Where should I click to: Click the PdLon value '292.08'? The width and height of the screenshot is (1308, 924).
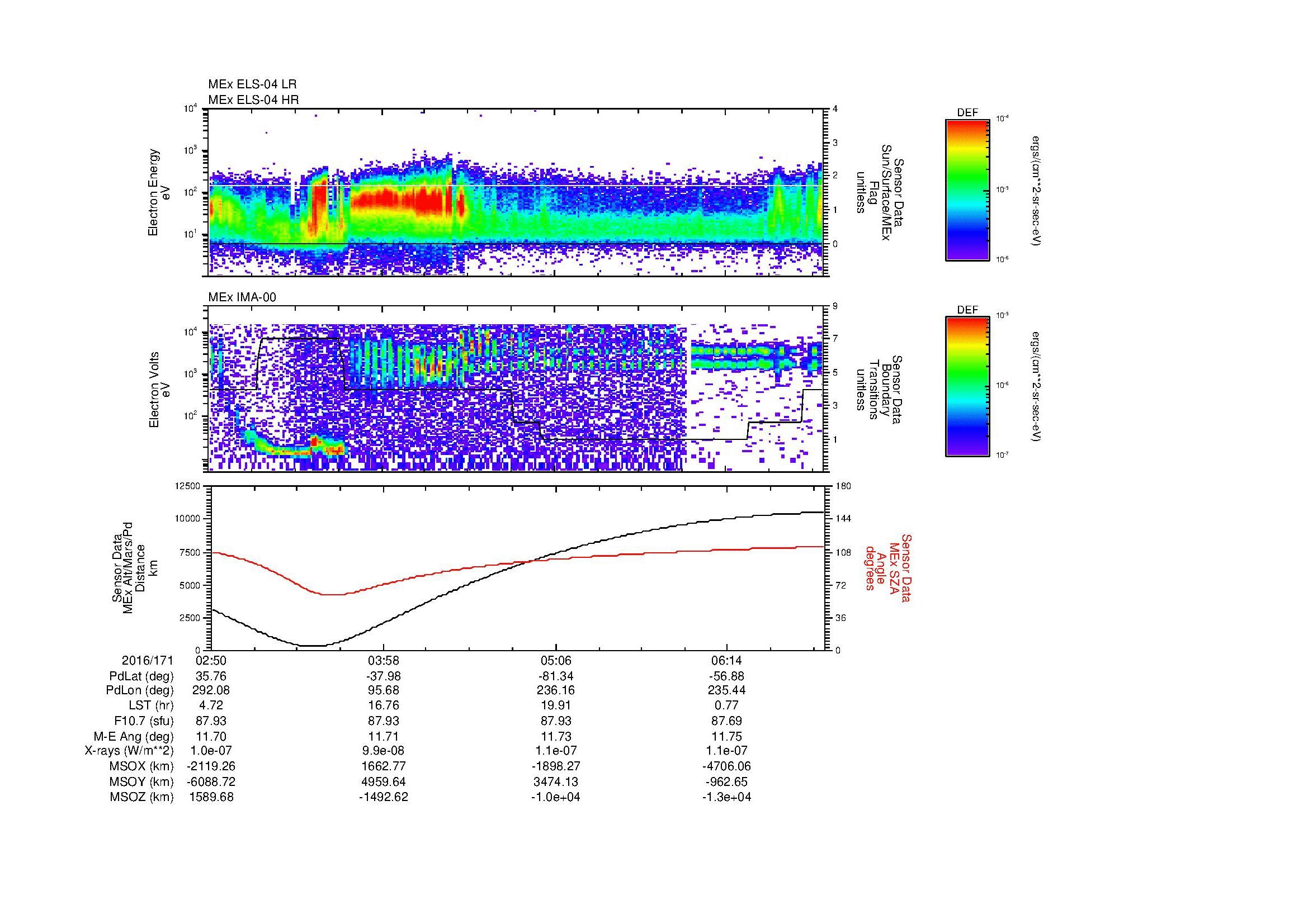(211, 690)
